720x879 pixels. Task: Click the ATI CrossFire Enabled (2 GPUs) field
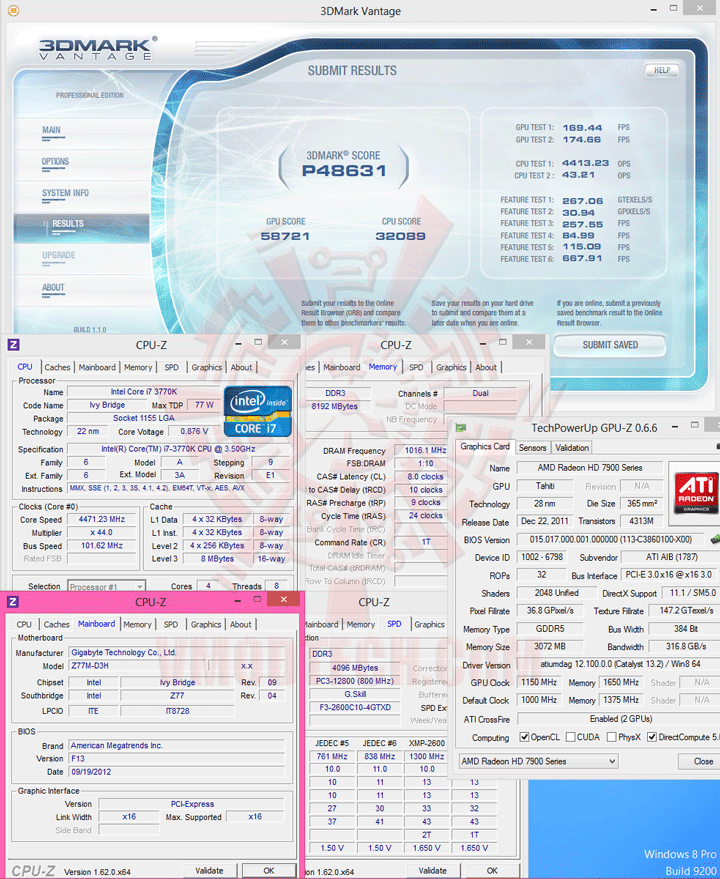620,719
